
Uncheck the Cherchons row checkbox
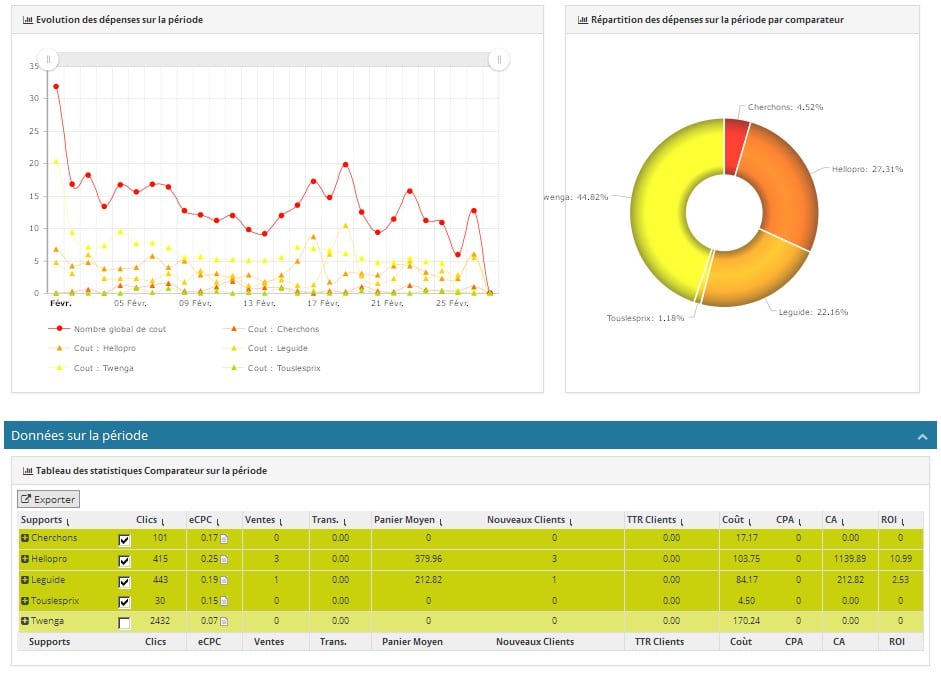[124, 540]
